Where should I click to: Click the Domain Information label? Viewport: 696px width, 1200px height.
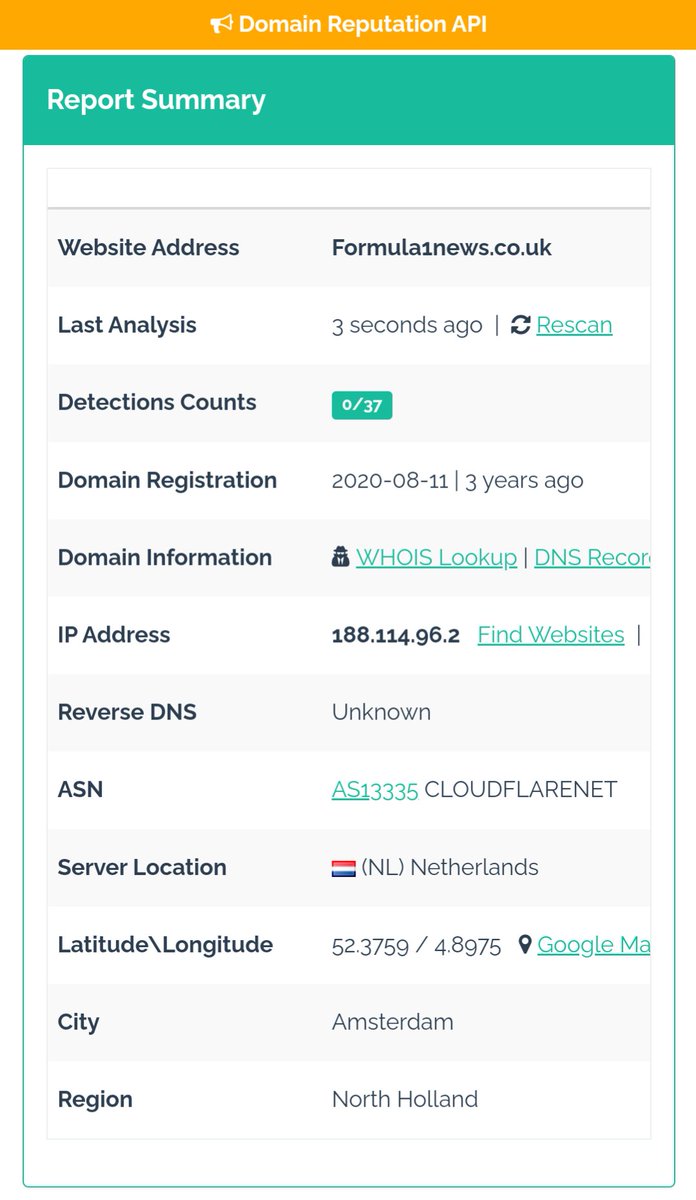[x=165, y=558]
